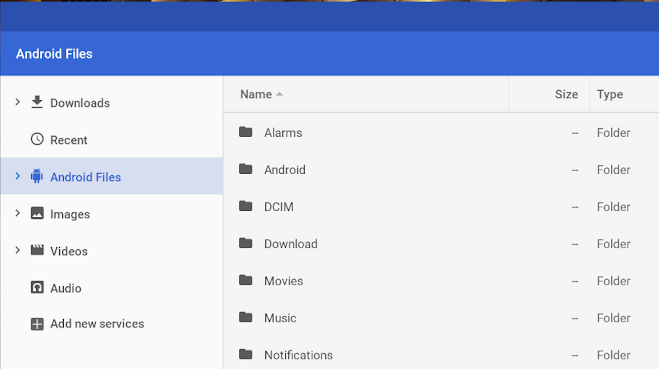Viewport: 659px width, 369px height.
Task: Select the DCIM folder row
Action: click(441, 207)
